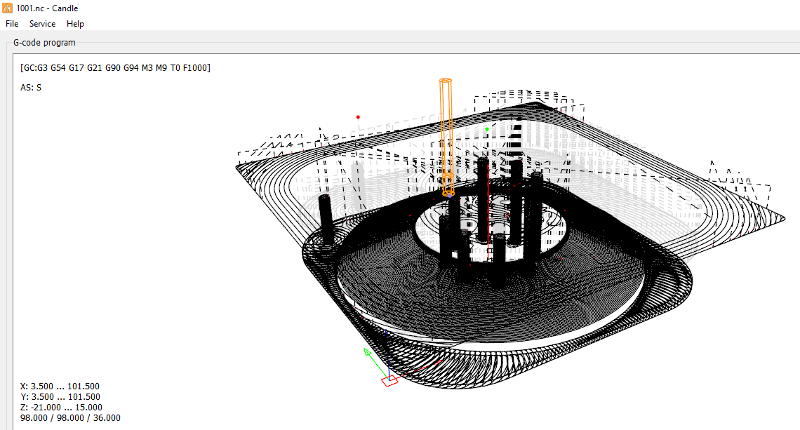Screen dimensions: 800x430
Task: Open the Service menu
Action: (x=42, y=24)
